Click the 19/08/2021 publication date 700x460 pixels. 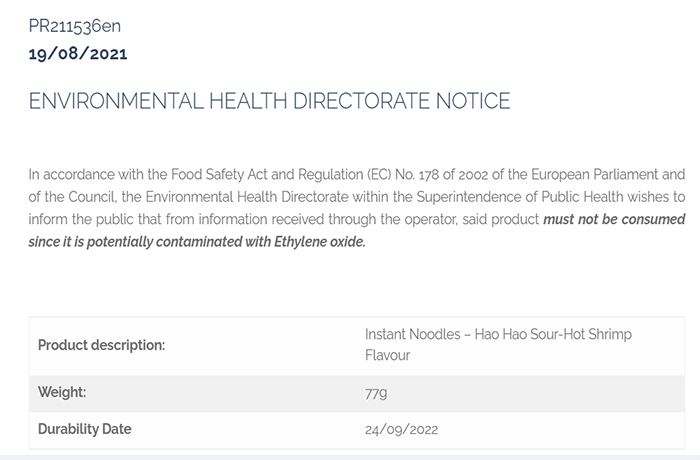(78, 53)
